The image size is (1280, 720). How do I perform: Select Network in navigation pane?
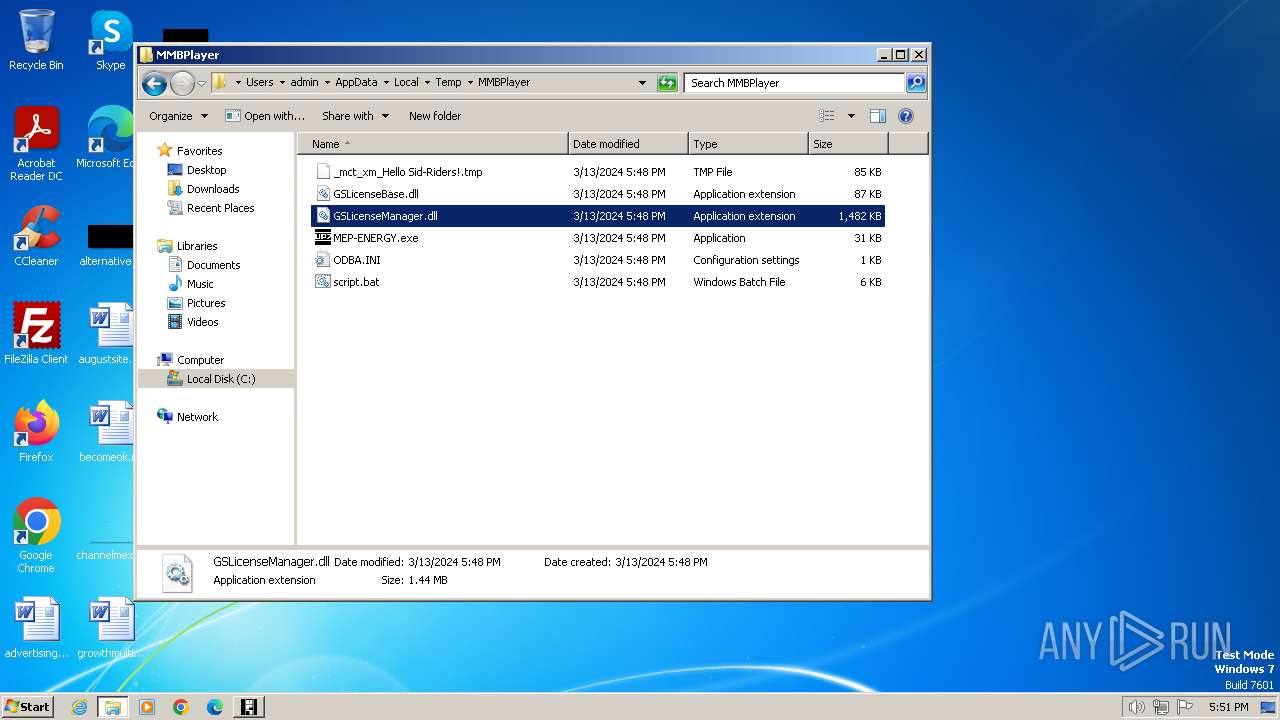click(197, 417)
